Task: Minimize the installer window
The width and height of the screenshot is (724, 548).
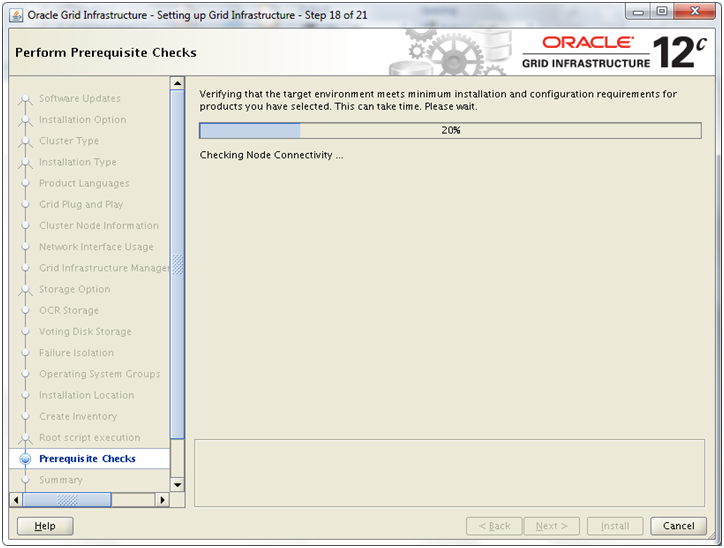Action: (639, 12)
